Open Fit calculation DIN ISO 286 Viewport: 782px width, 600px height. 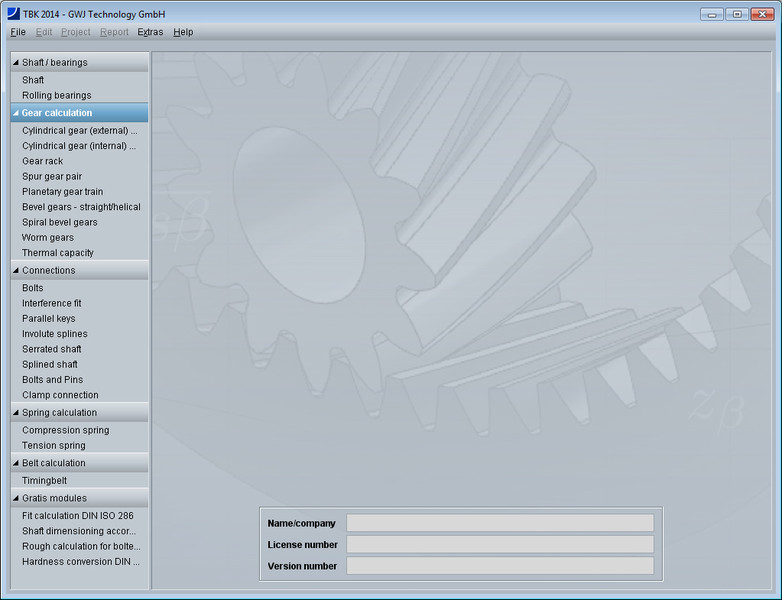tap(77, 516)
